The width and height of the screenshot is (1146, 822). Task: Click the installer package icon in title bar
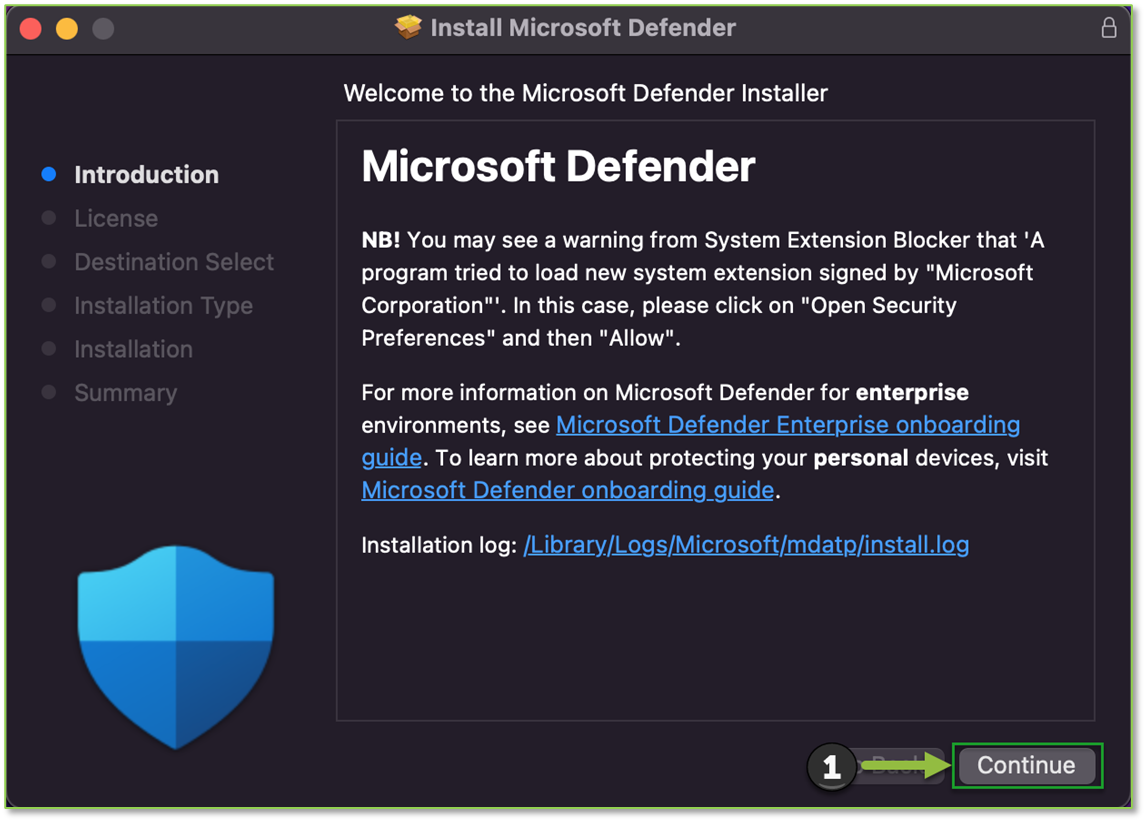click(x=408, y=28)
